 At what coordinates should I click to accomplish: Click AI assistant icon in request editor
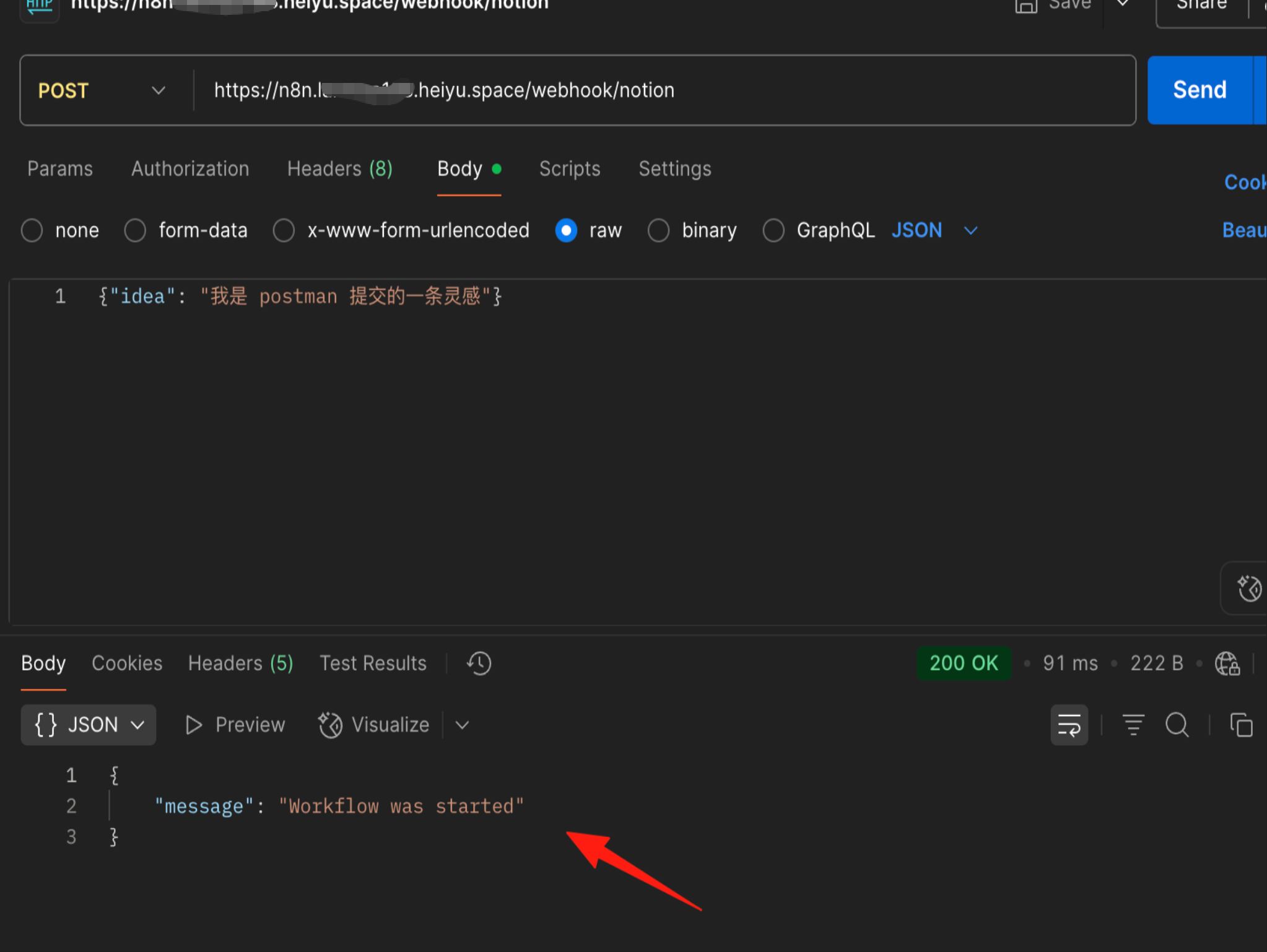click(1249, 588)
